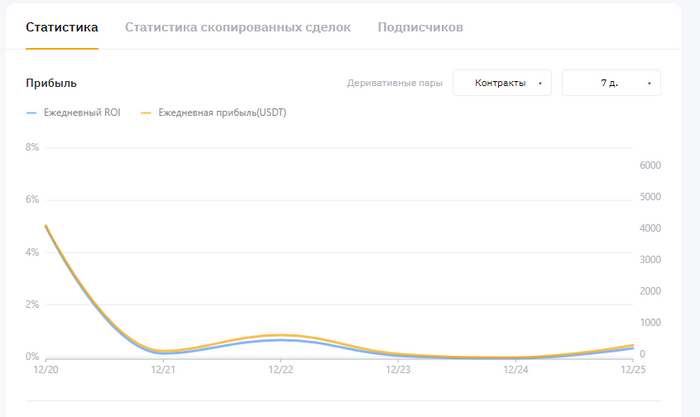Viewport: 700px width, 417px height.
Task: Click the Прибыль section heading
Action: click(51, 83)
